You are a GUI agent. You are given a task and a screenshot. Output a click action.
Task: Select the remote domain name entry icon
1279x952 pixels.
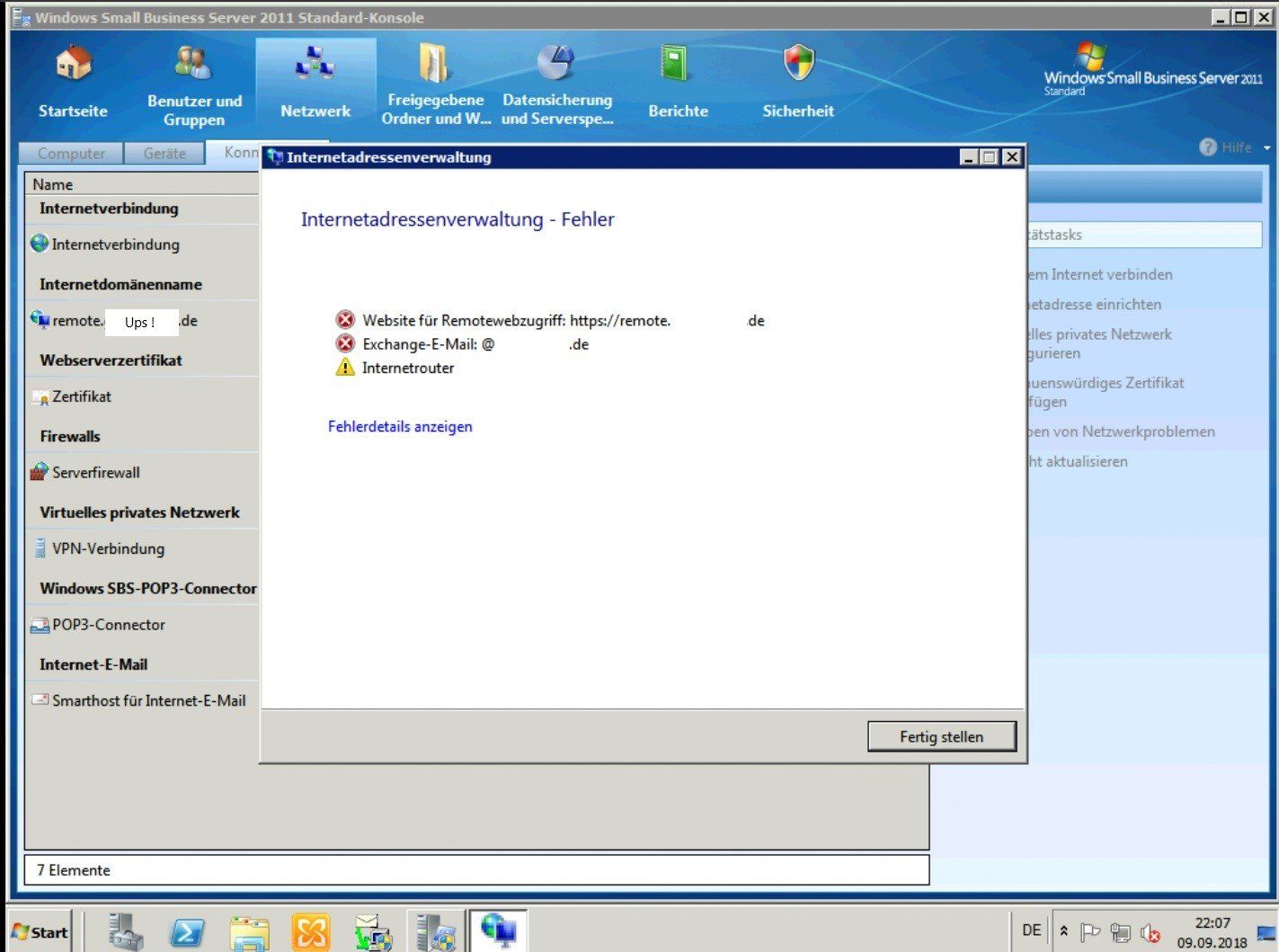tap(40, 320)
